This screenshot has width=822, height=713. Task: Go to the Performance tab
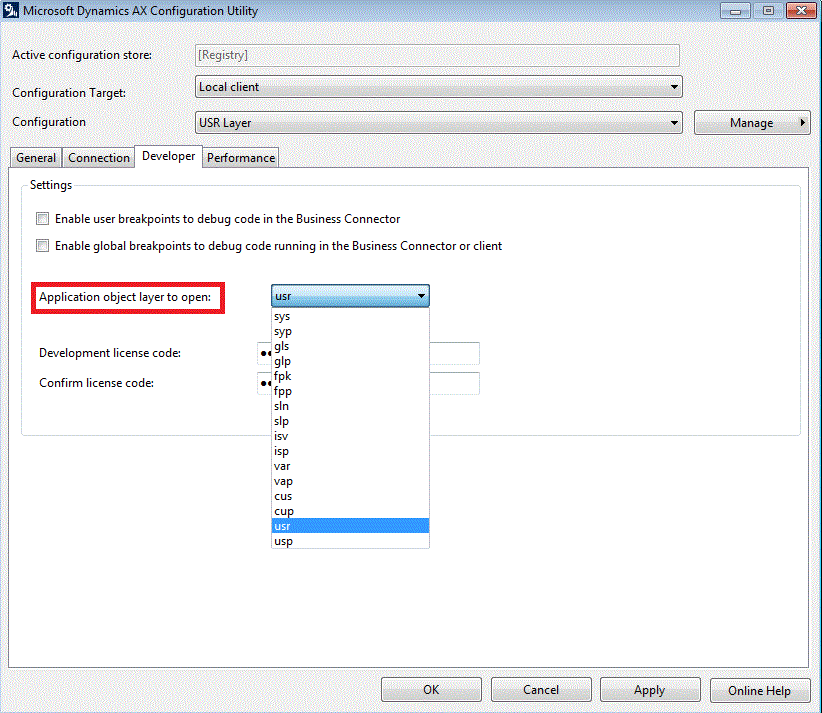pyautogui.click(x=241, y=158)
